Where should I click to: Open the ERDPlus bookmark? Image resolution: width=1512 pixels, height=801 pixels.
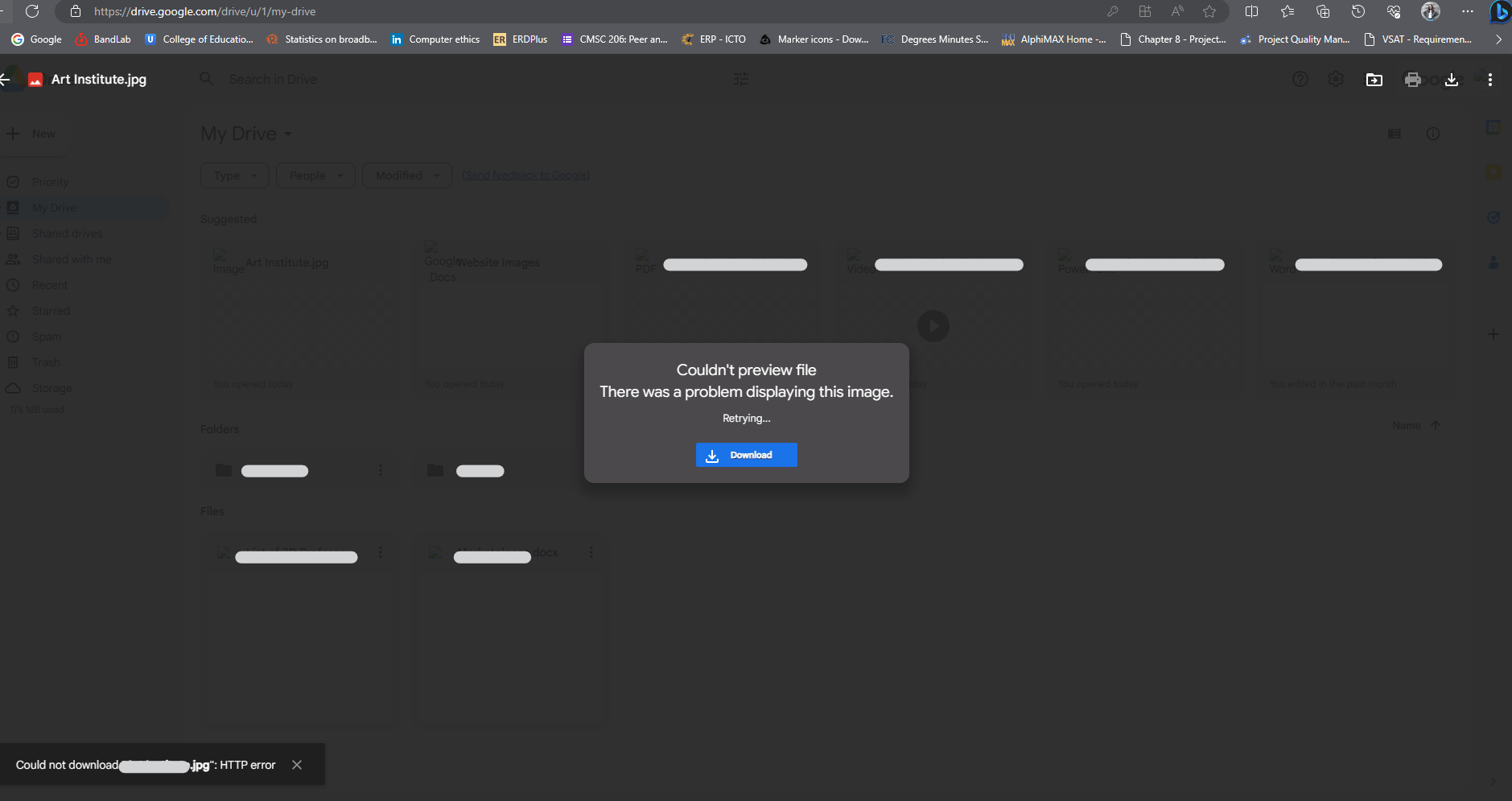click(521, 39)
